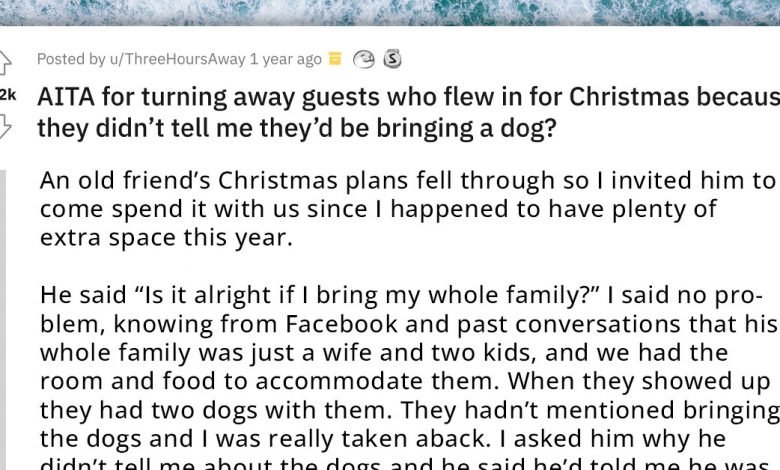
Task: Click the first award icon beside the timestamp
Action: [x=365, y=59]
